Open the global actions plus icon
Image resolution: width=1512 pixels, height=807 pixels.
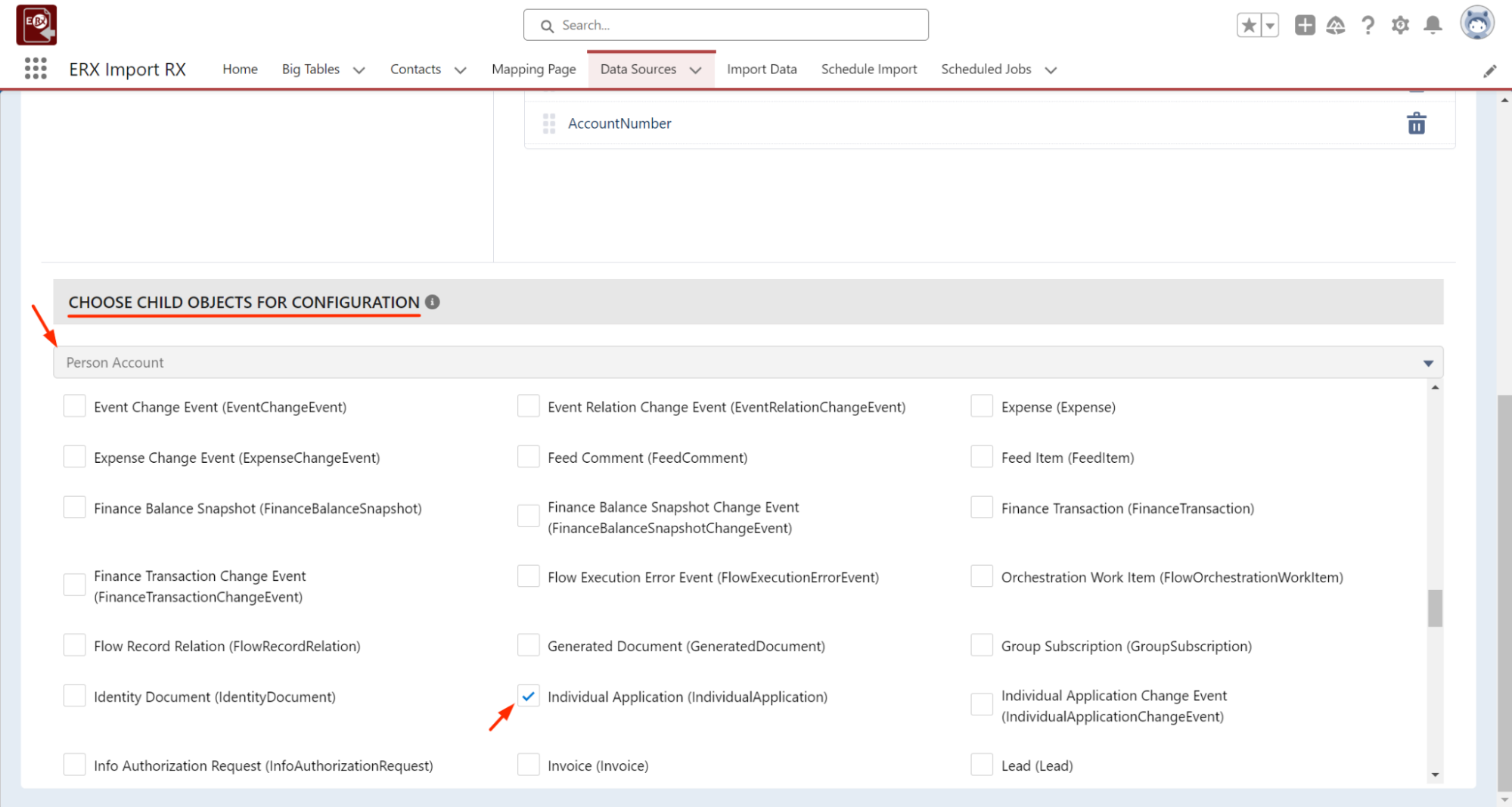click(1305, 25)
